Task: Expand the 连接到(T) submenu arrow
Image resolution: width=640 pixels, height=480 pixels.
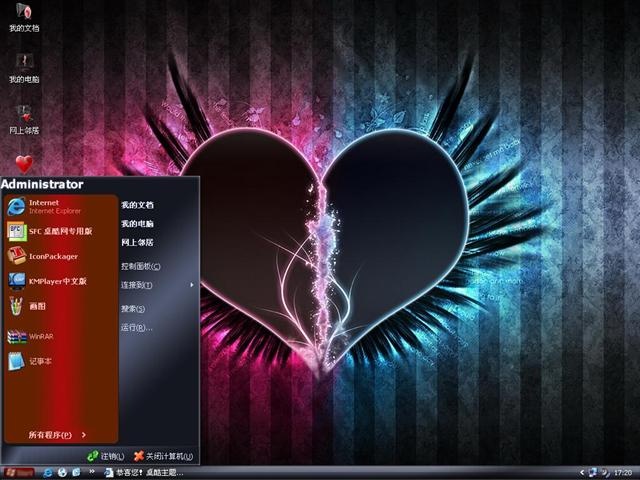Action: pos(192,284)
